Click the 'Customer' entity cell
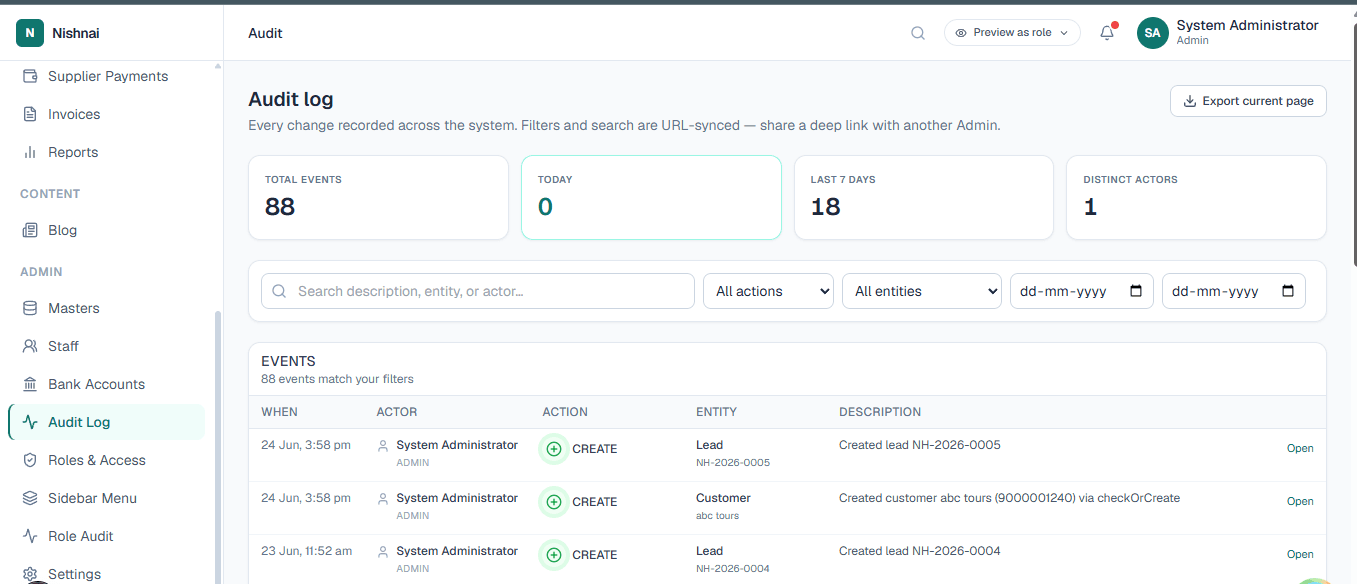The image size is (1357, 584). point(723,498)
